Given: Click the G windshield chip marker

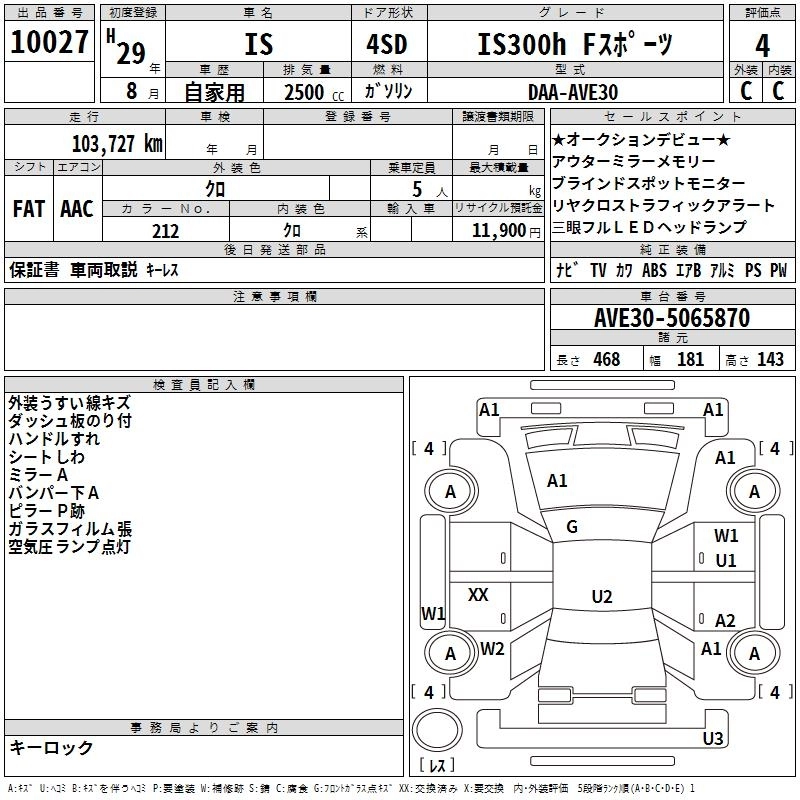Looking at the screenshot, I should [x=572, y=527].
